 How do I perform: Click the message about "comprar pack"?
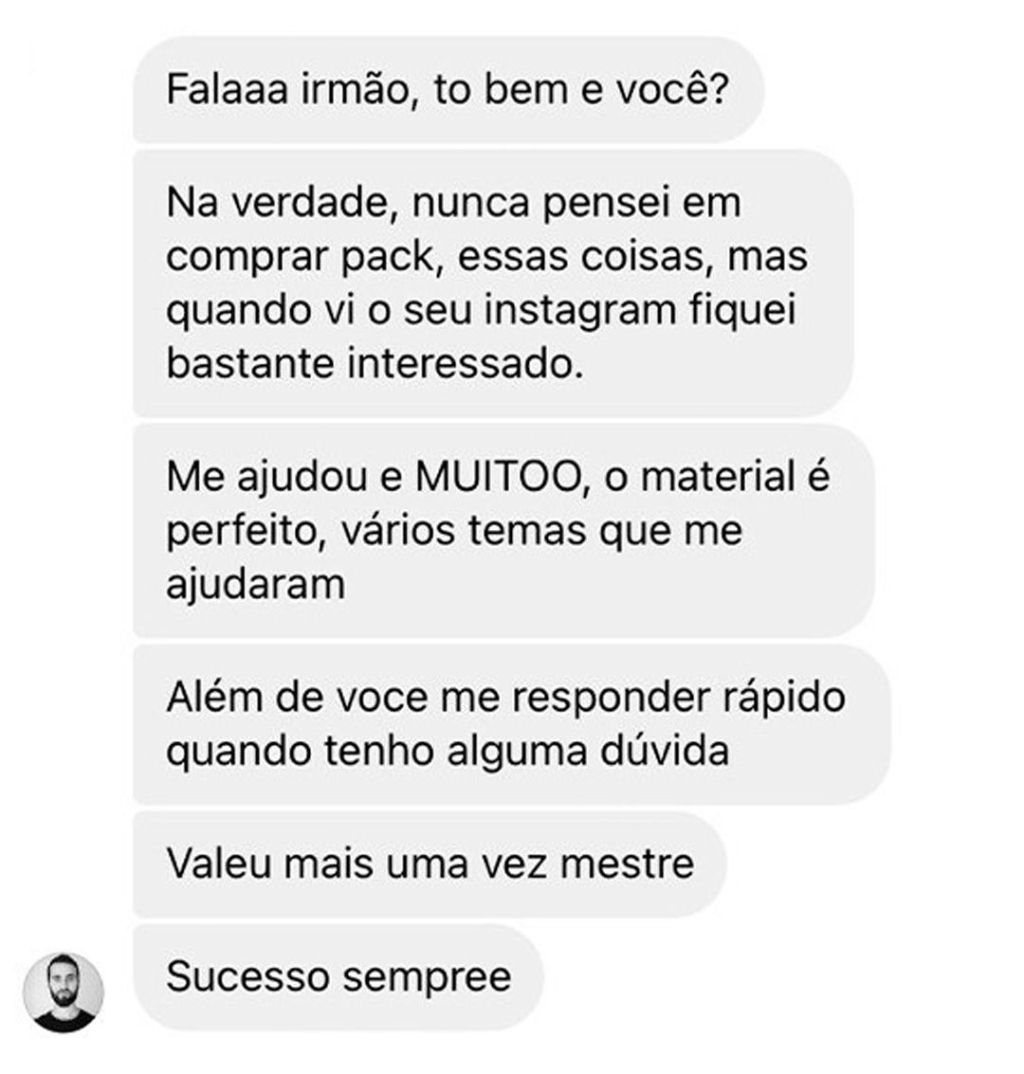point(493,283)
